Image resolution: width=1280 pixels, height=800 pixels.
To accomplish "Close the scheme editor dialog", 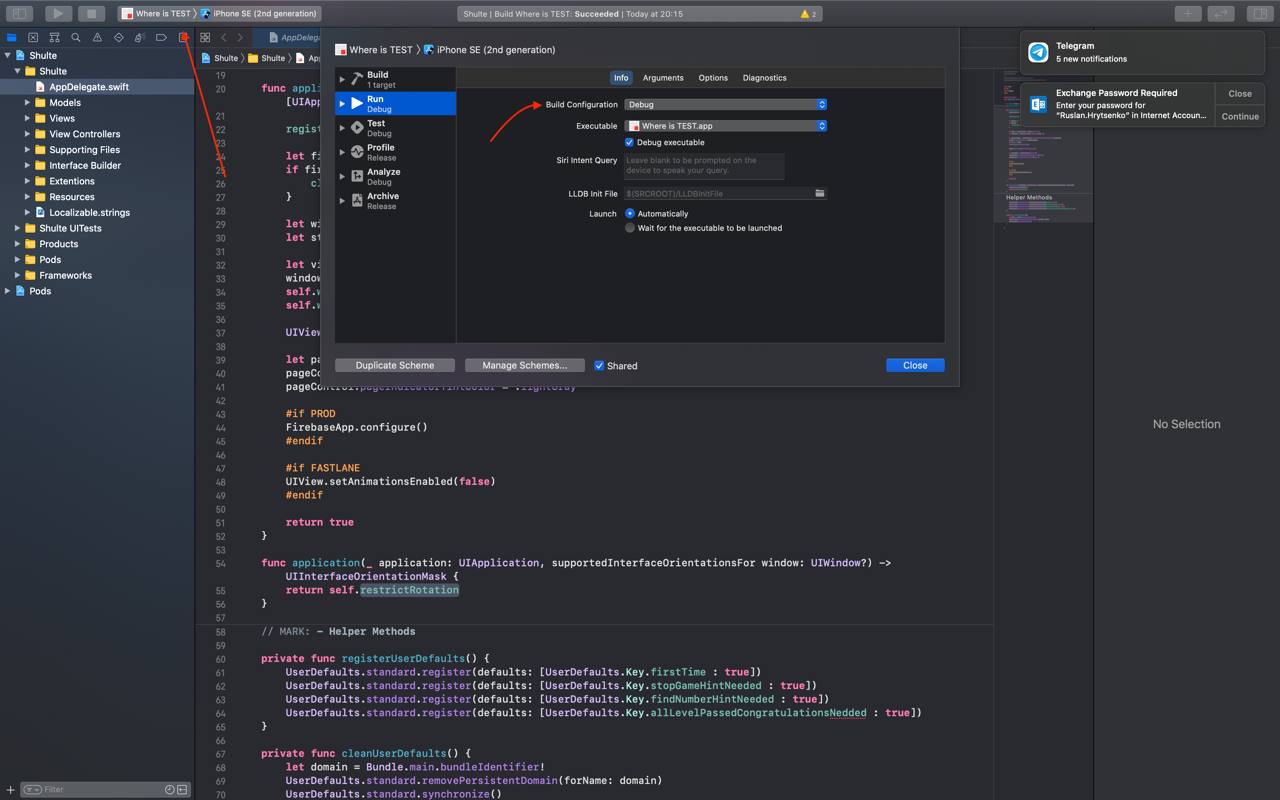I will (x=915, y=366).
